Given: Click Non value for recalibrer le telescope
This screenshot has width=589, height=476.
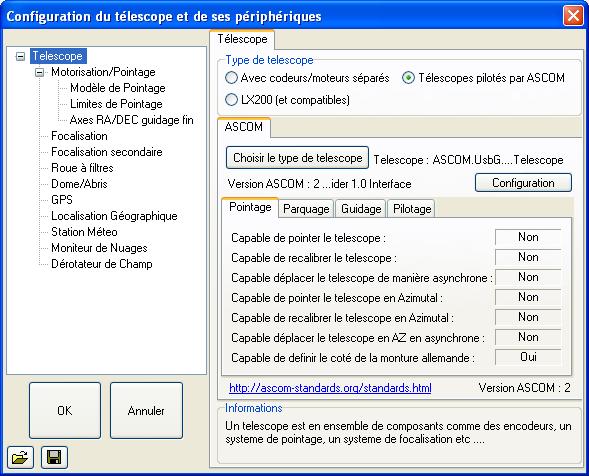Looking at the screenshot, I should (x=528, y=257).
